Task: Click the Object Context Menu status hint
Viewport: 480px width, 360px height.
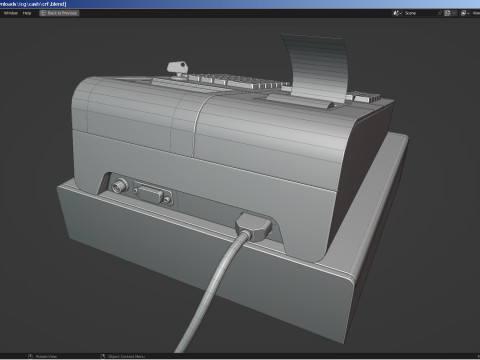Action: 123,357
